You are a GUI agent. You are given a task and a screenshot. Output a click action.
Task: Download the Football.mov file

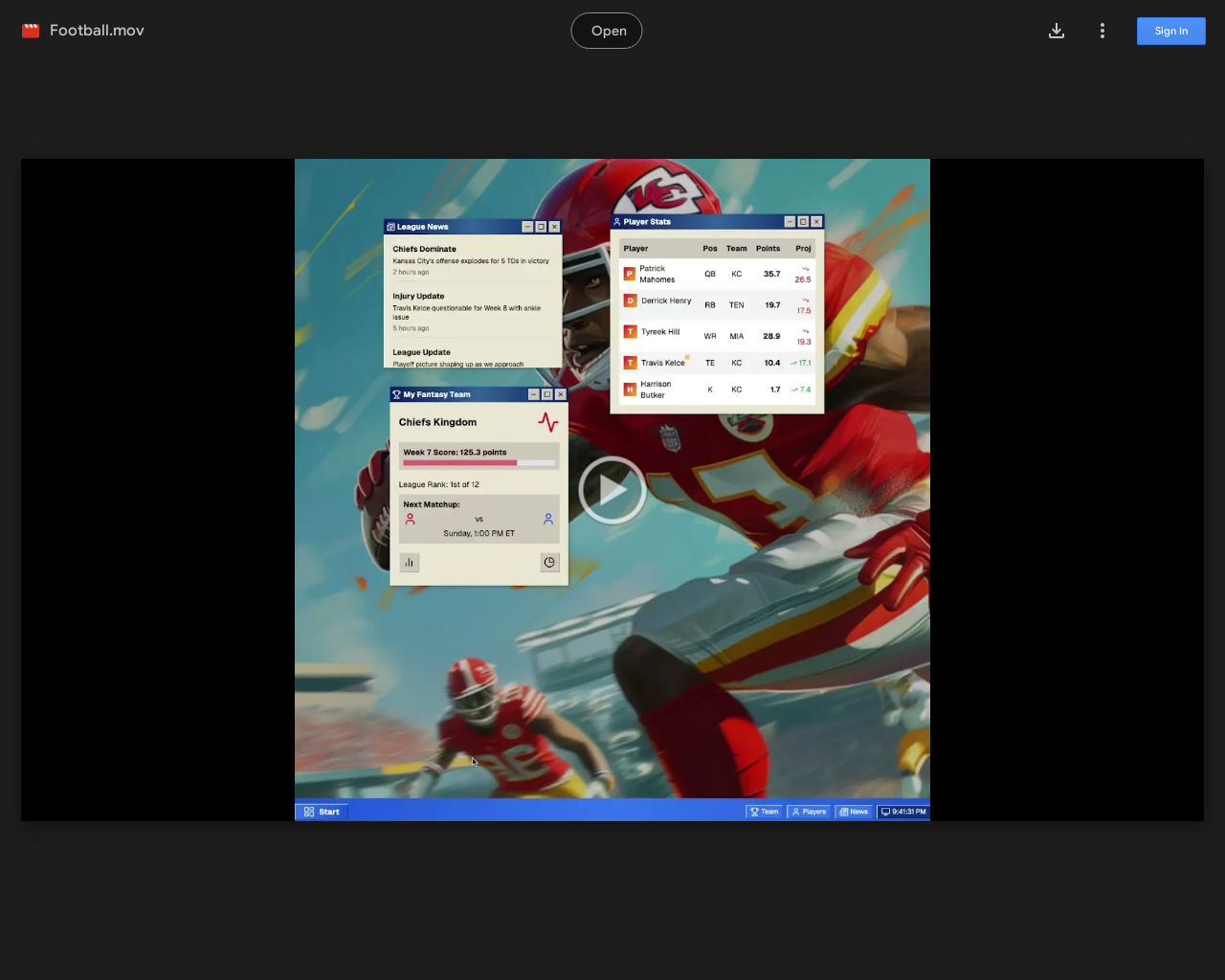(1057, 31)
